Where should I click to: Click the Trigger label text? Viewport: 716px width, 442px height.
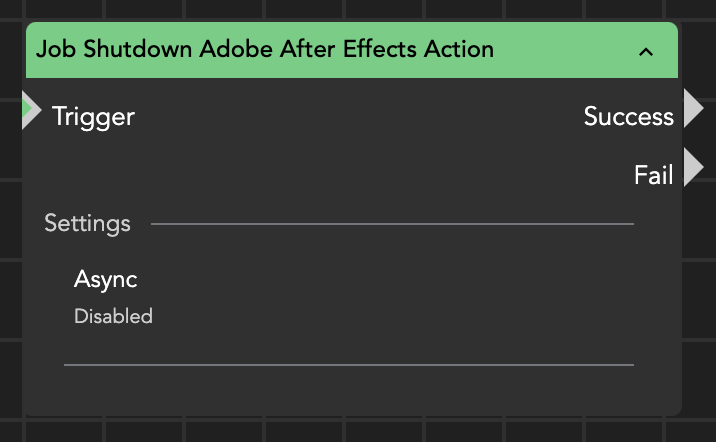pos(93,117)
